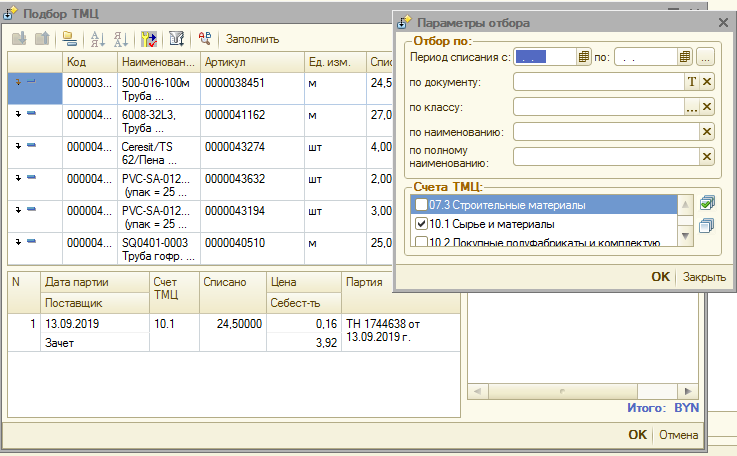This screenshot has width=737, height=456.
Task: Click the move row up toolbar icon
Action: pyautogui.click(x=42, y=39)
